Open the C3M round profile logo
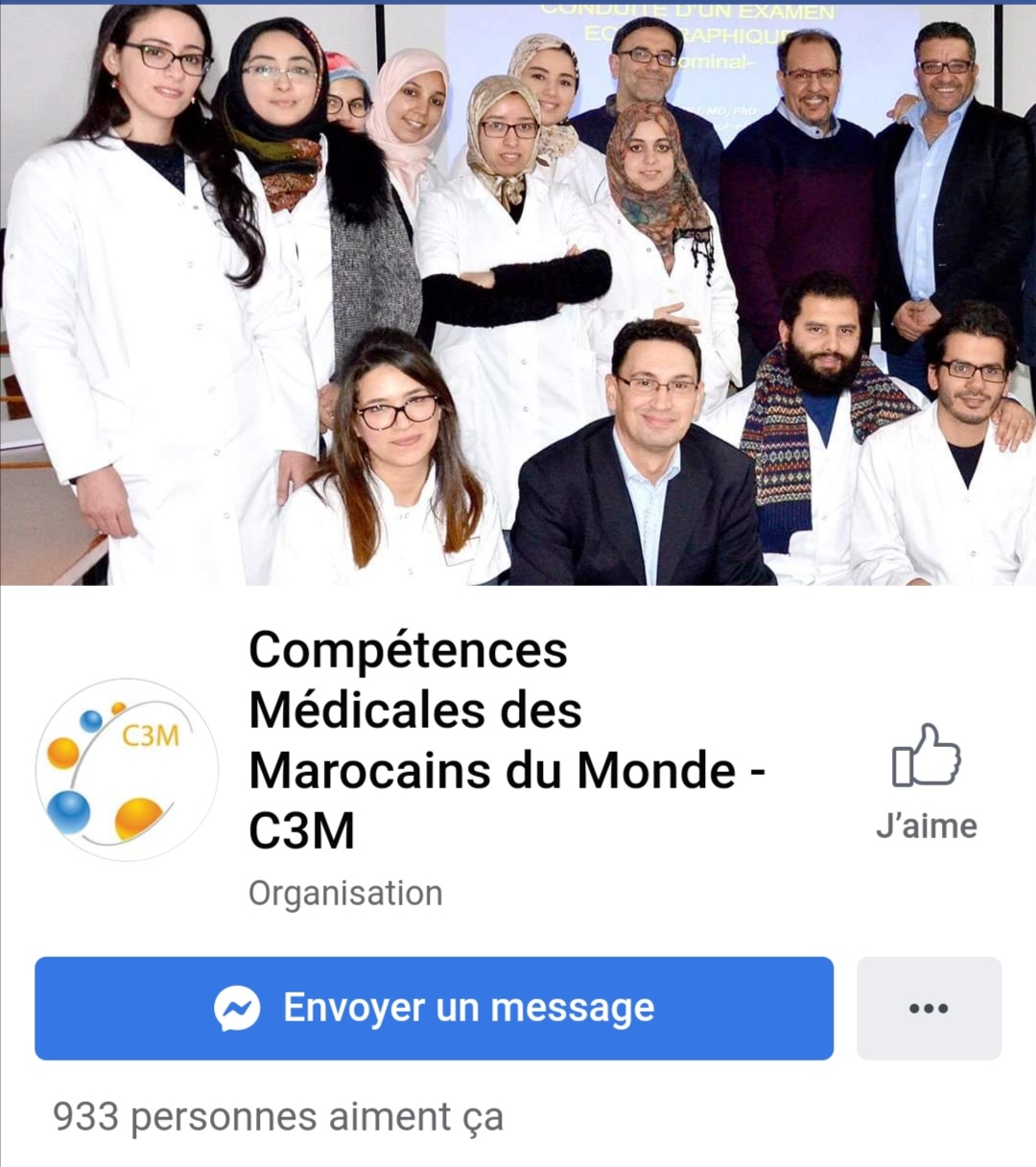 pos(127,769)
